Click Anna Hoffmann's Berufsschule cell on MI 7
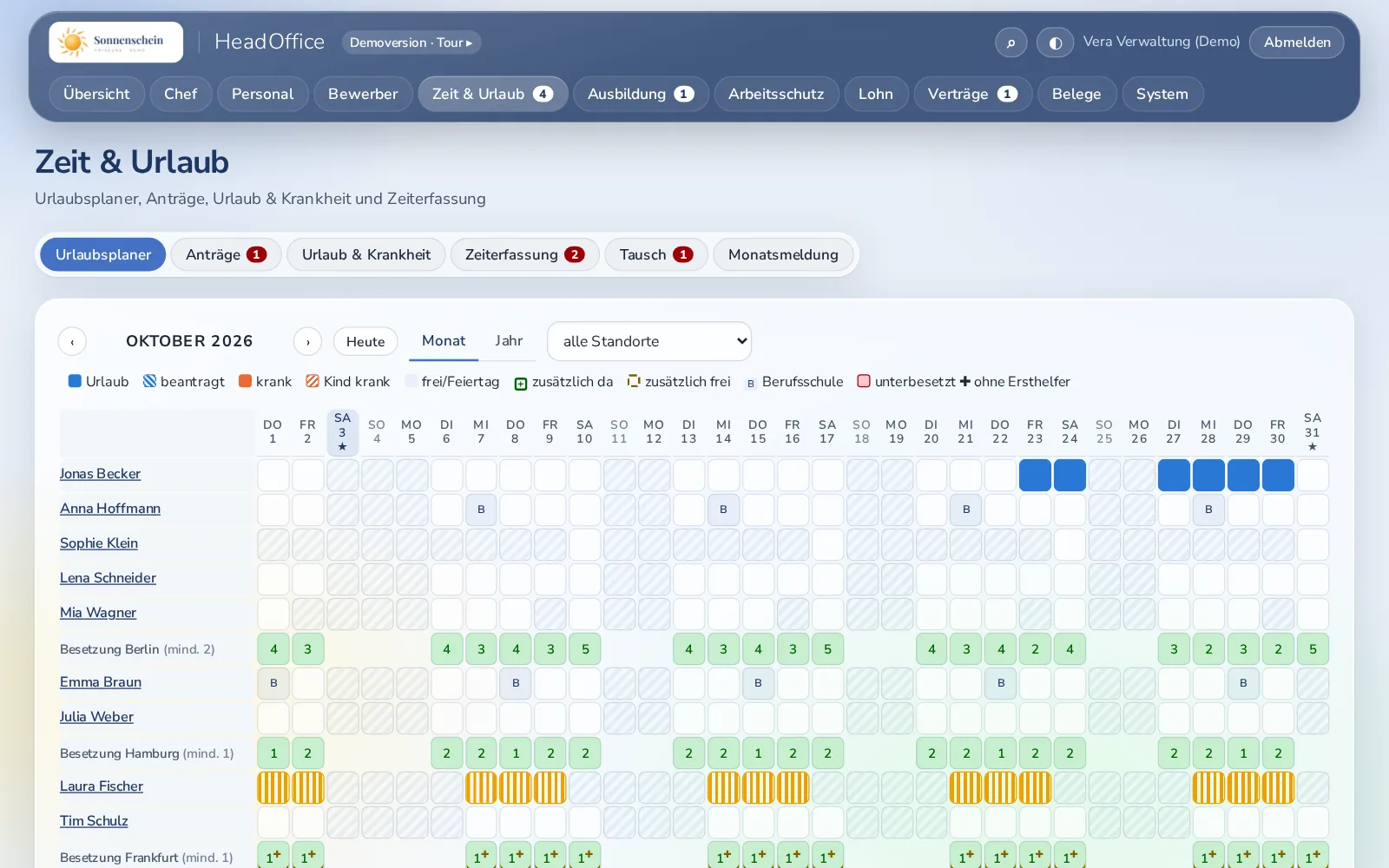The image size is (1389, 868). pos(481,510)
